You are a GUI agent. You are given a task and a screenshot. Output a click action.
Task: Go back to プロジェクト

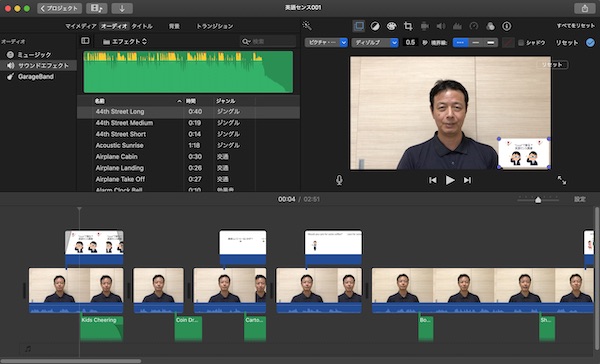coord(59,8)
